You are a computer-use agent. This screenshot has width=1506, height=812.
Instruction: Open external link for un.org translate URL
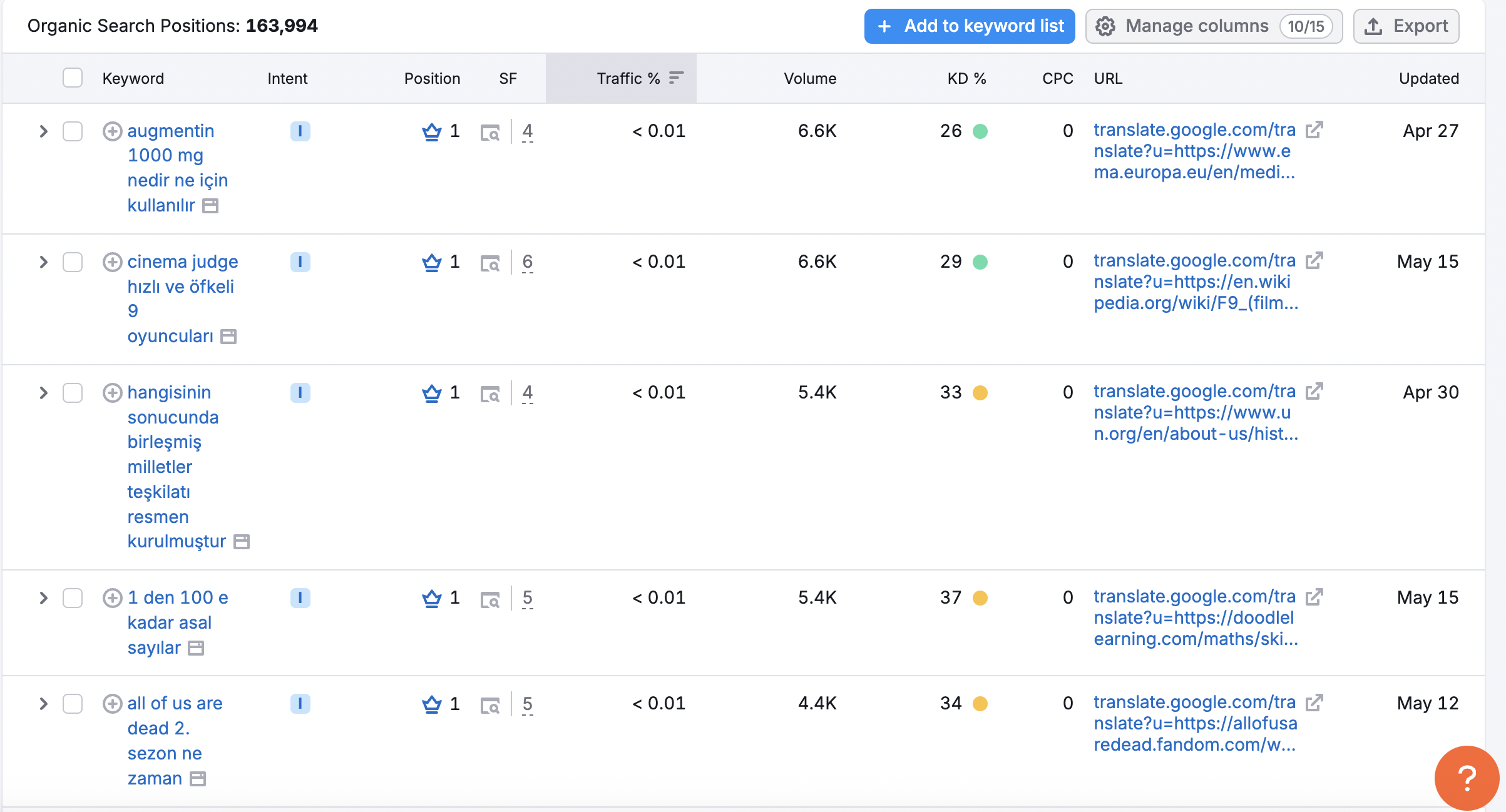pyautogui.click(x=1314, y=392)
